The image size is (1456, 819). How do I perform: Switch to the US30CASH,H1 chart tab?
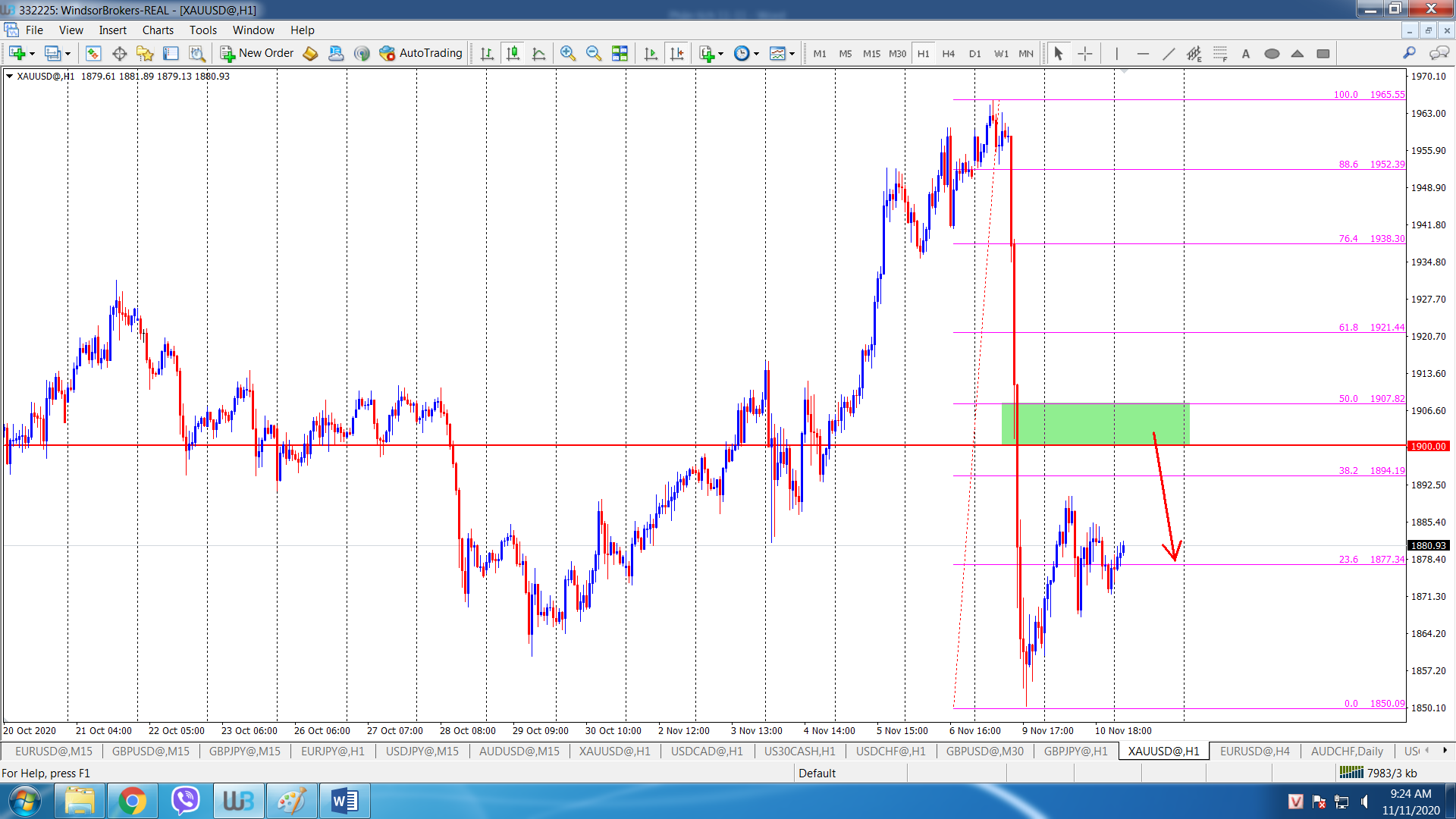click(799, 751)
